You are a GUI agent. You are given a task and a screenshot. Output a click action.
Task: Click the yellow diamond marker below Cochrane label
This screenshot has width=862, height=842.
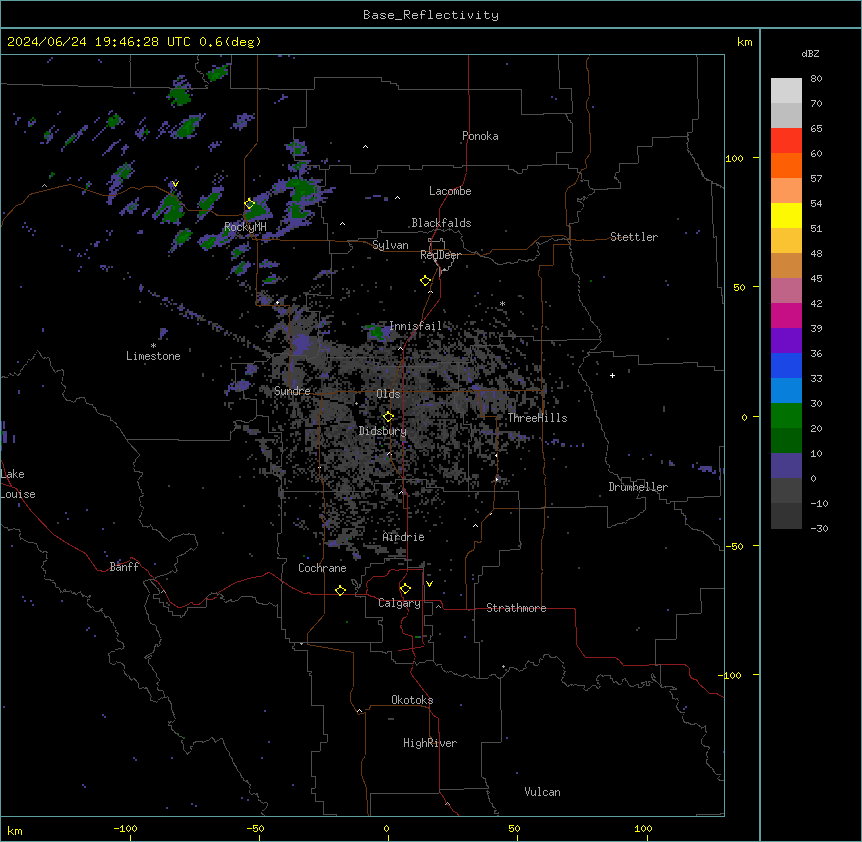click(340, 590)
